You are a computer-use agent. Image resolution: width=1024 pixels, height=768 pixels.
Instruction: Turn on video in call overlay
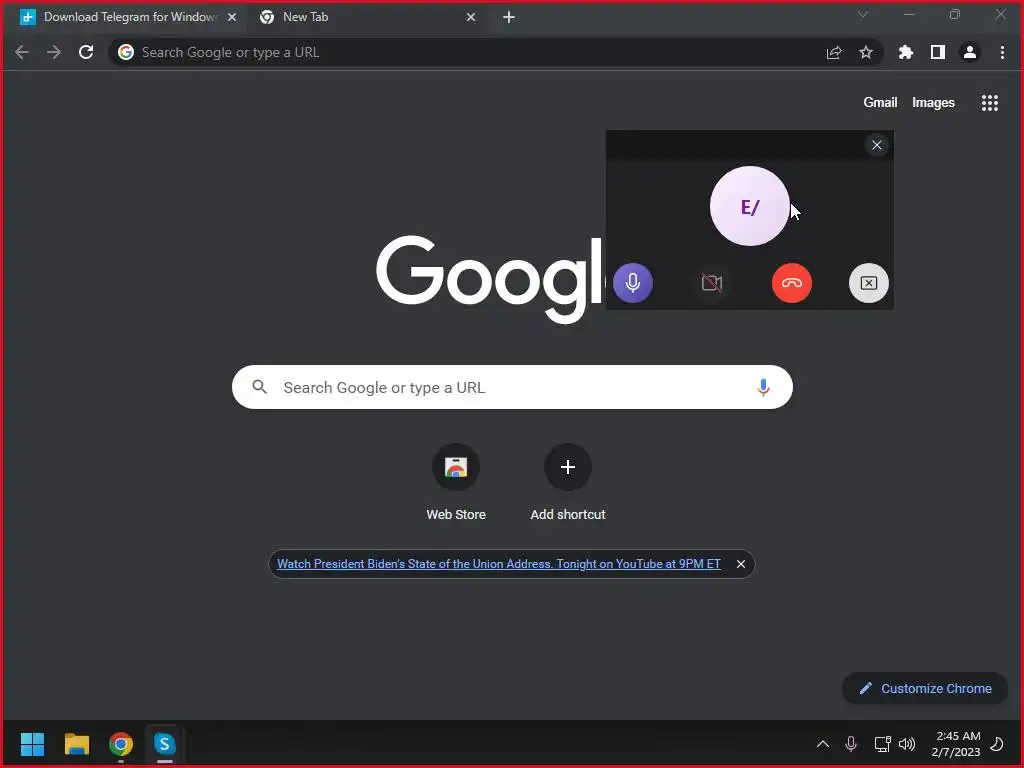[712, 283]
